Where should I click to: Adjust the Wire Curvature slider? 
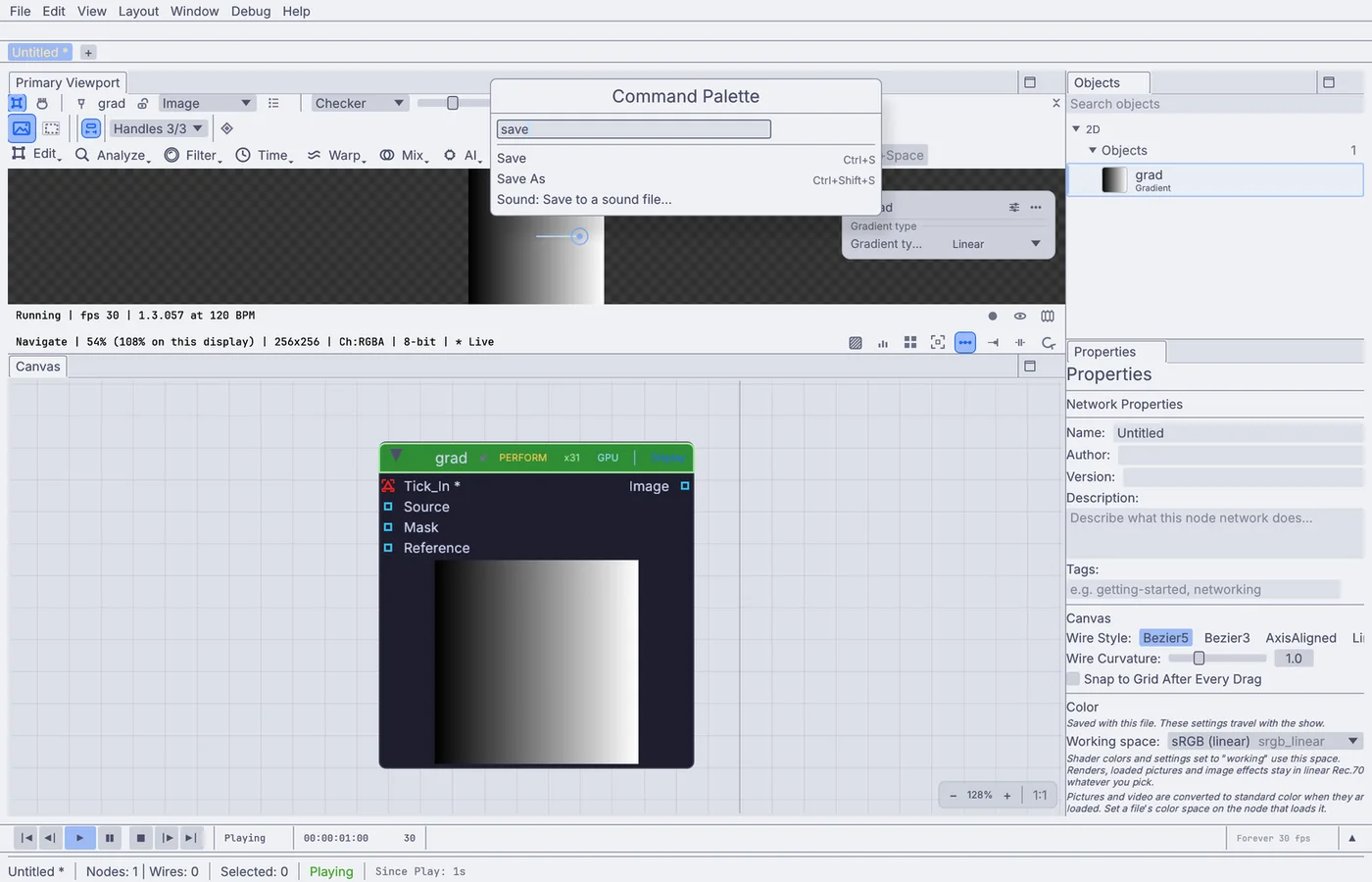[x=1217, y=659]
